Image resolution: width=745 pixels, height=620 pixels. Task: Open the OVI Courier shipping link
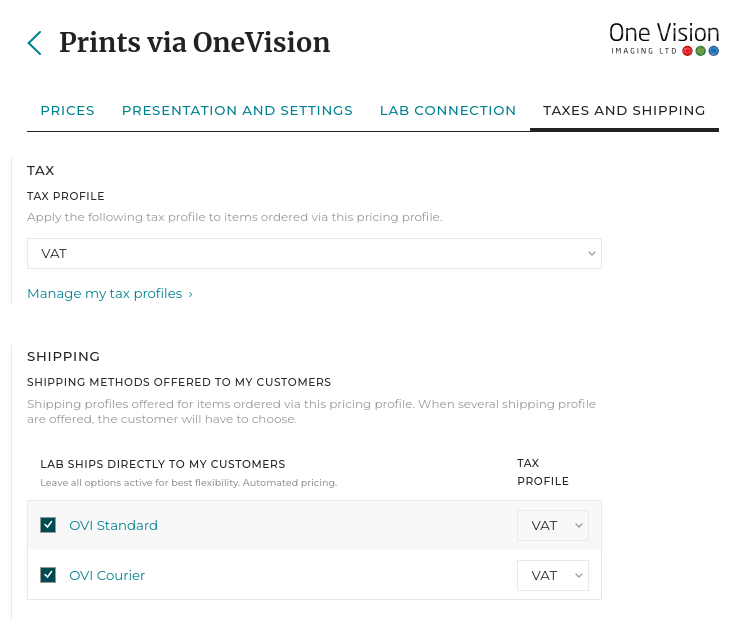pyautogui.click(x=107, y=576)
